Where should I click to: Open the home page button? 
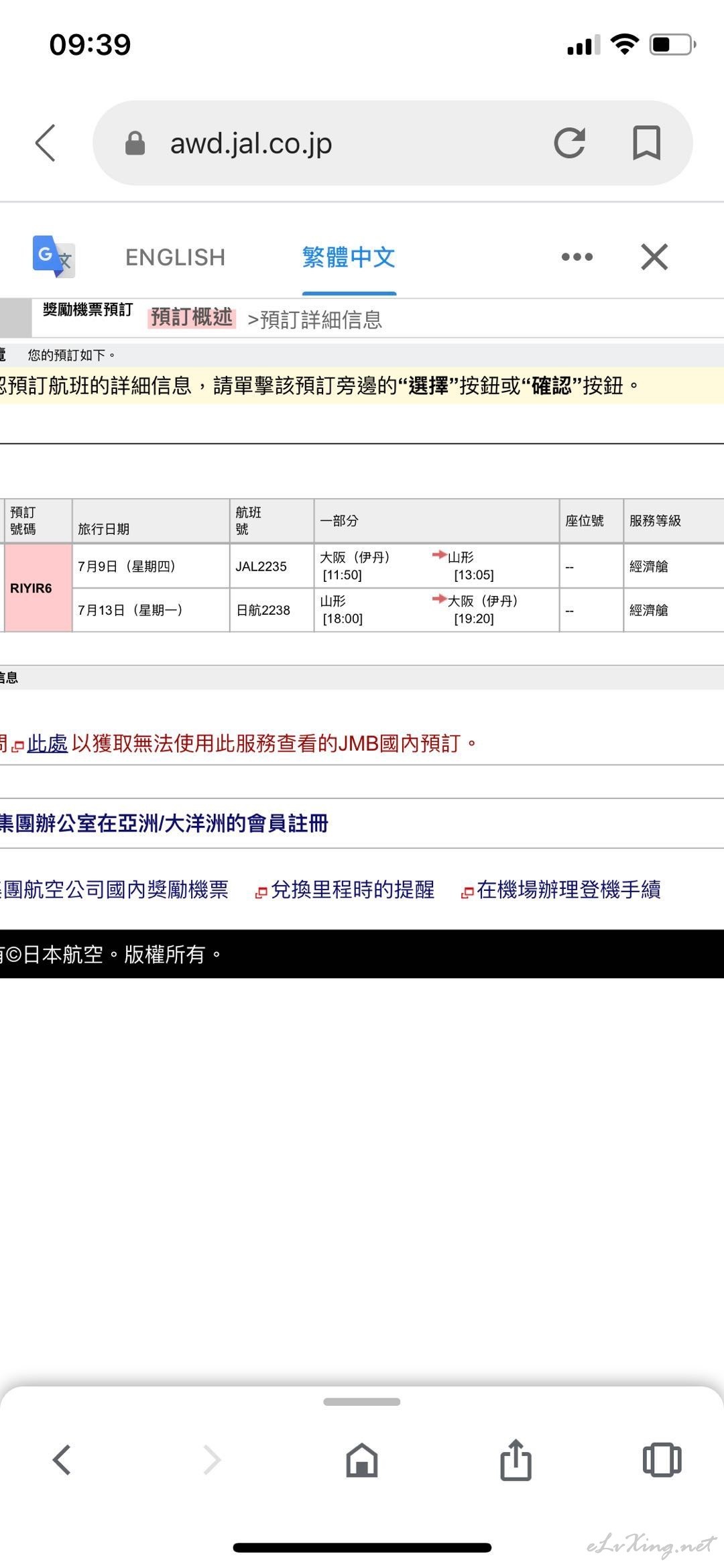[x=362, y=1459]
